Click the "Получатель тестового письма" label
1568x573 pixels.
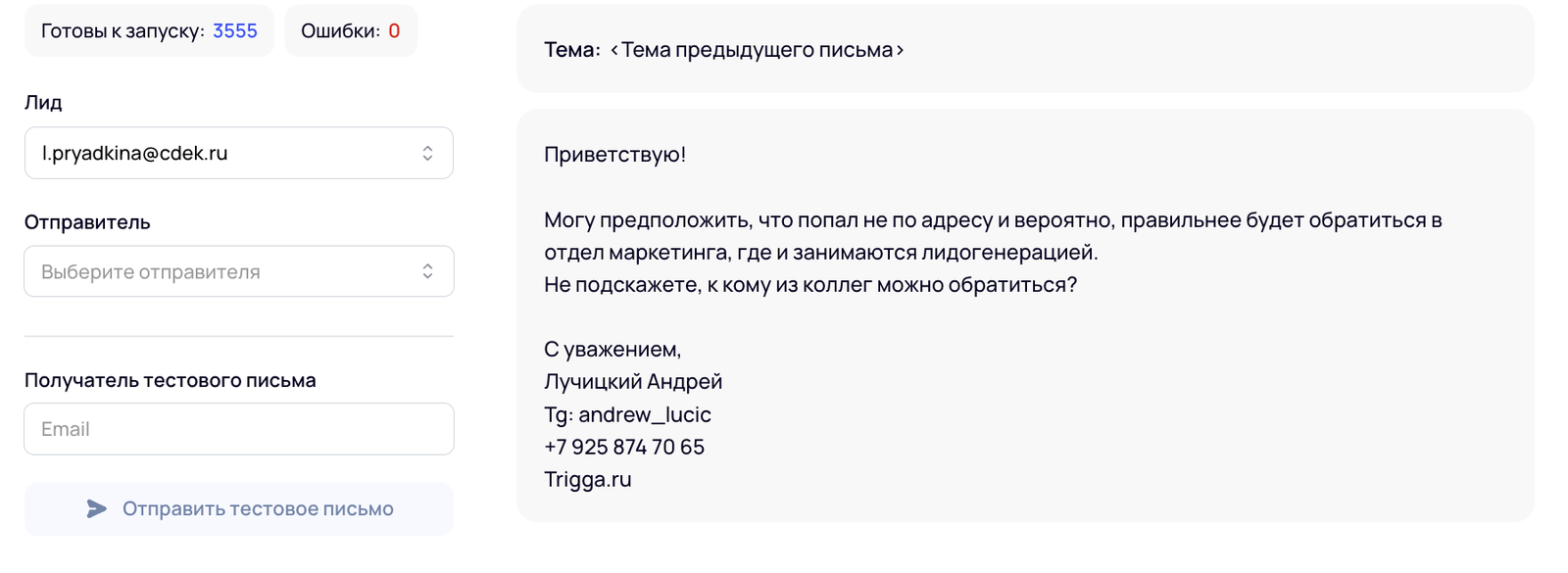170,380
